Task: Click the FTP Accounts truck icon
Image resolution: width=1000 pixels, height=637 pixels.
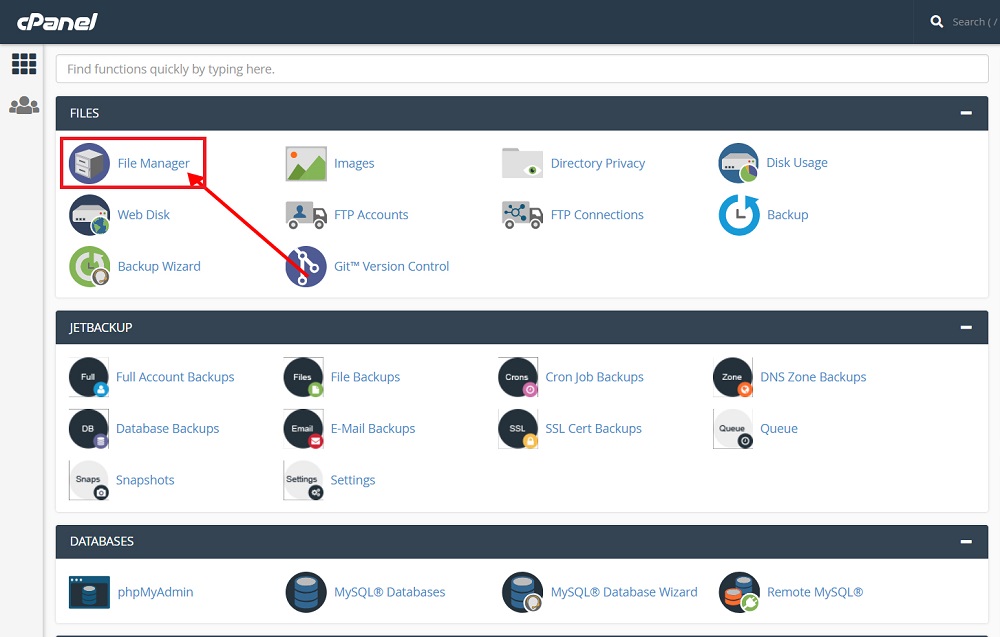Action: [x=306, y=215]
